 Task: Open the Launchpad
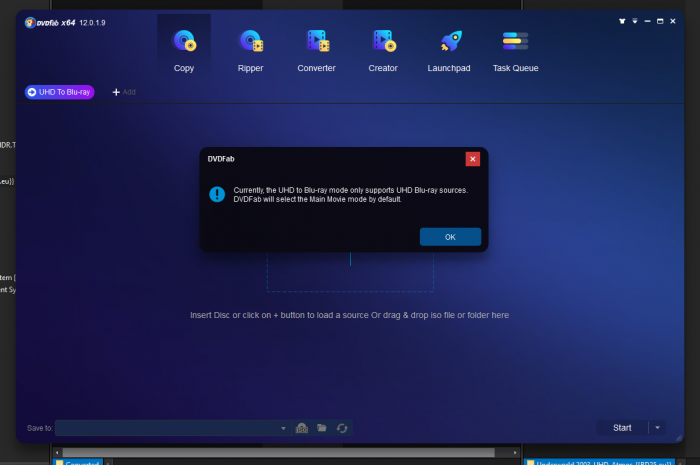click(x=449, y=50)
